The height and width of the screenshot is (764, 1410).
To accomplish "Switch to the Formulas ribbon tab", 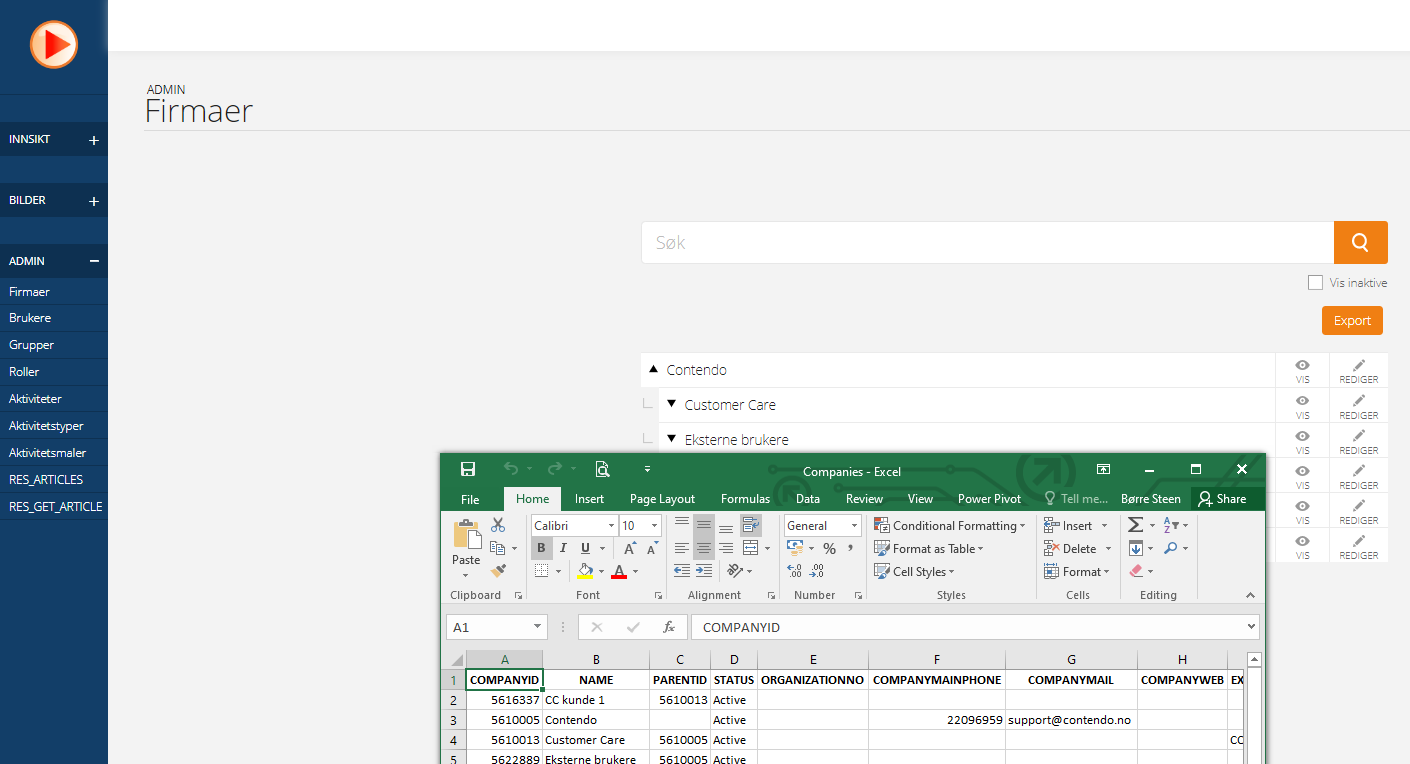I will click(x=745, y=499).
